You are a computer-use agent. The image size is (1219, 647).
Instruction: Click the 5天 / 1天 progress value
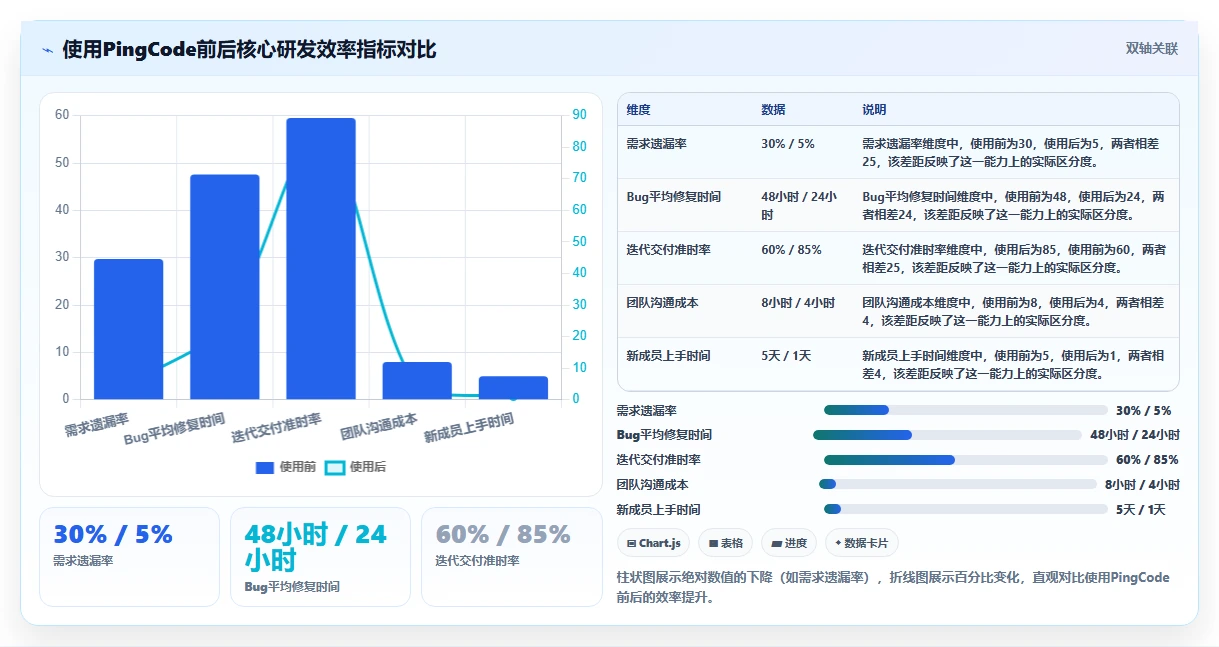pyautogui.click(x=1141, y=510)
